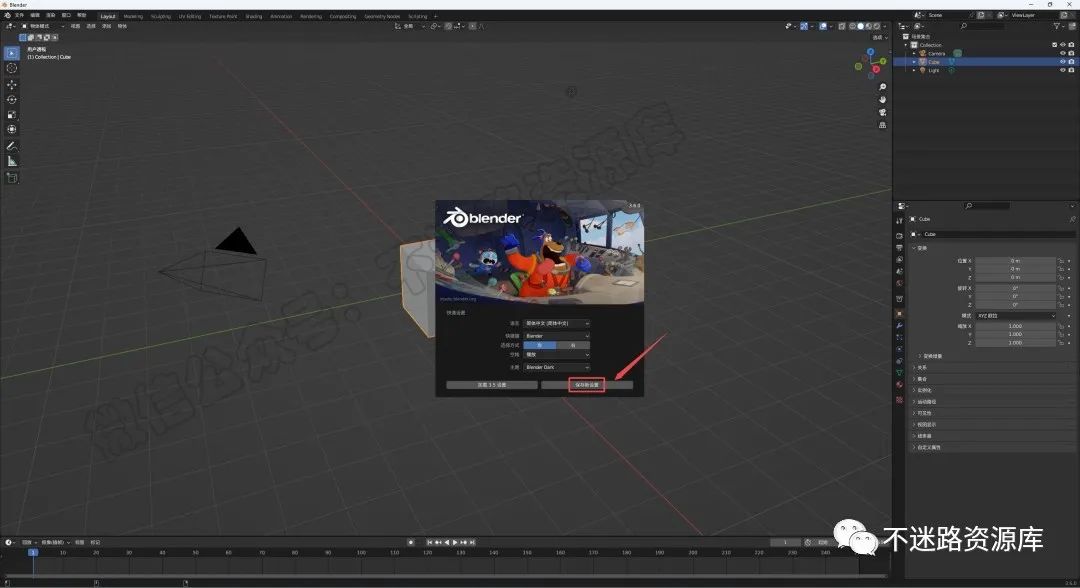Toggle the show gizmos button

click(x=804, y=26)
